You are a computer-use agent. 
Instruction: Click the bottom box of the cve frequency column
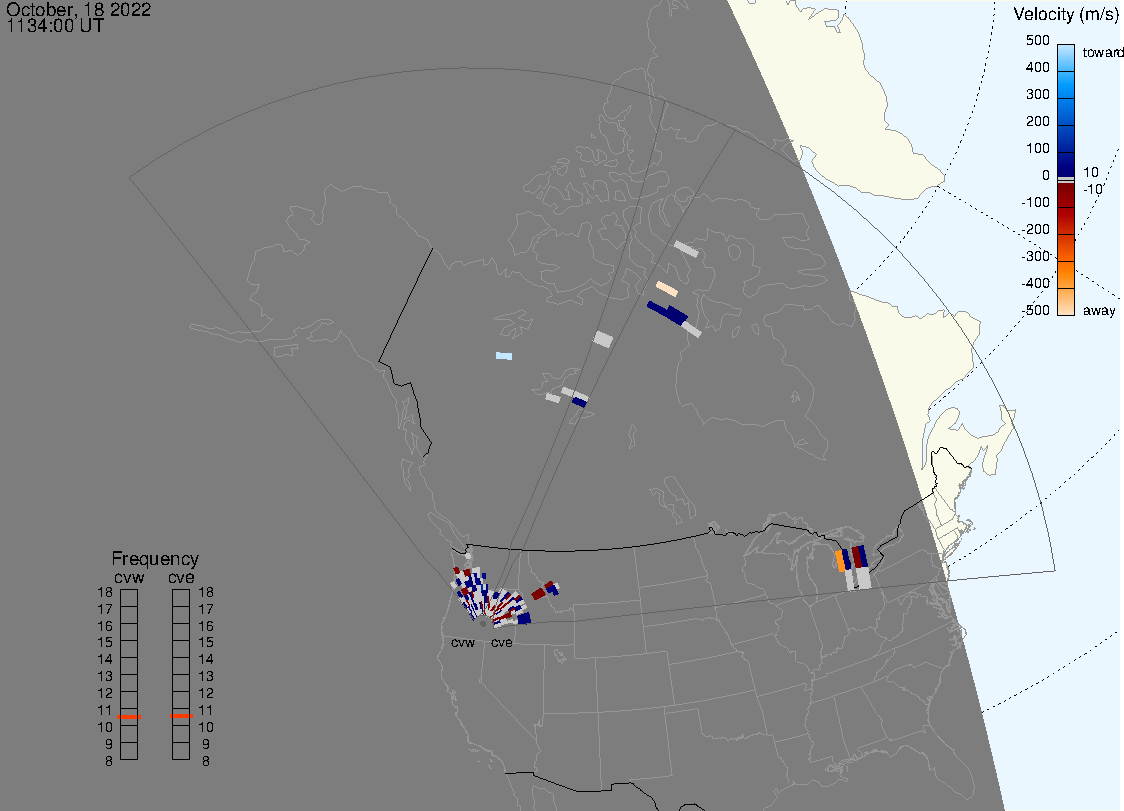coord(181,751)
